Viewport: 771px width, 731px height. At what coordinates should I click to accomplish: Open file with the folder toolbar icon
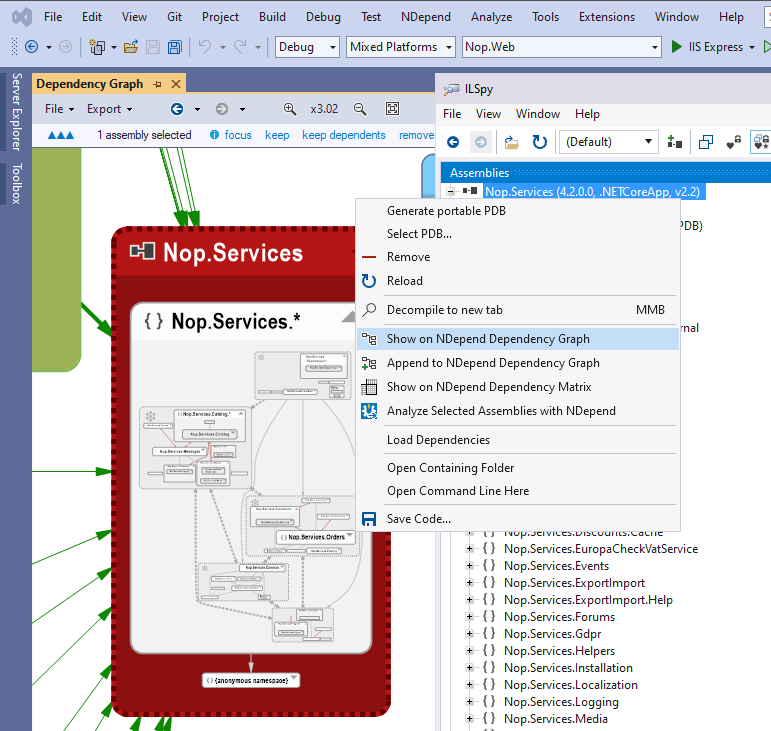tap(131, 47)
